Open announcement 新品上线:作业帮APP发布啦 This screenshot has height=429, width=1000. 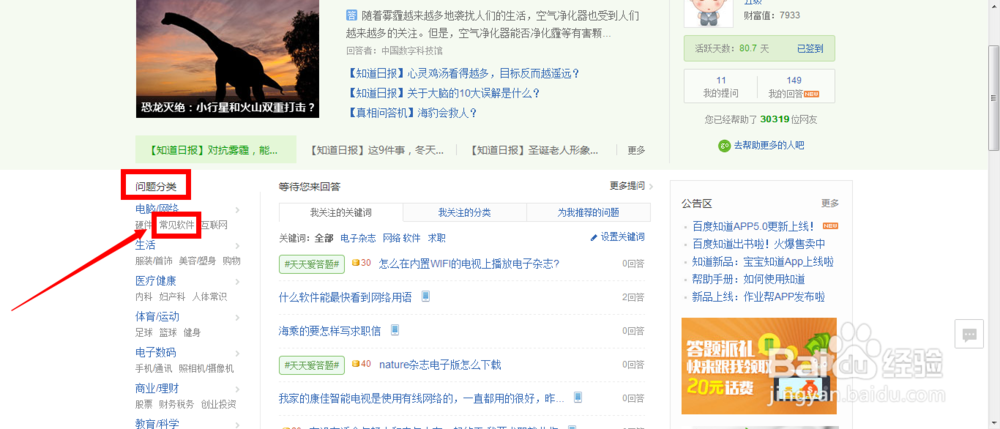click(x=758, y=297)
